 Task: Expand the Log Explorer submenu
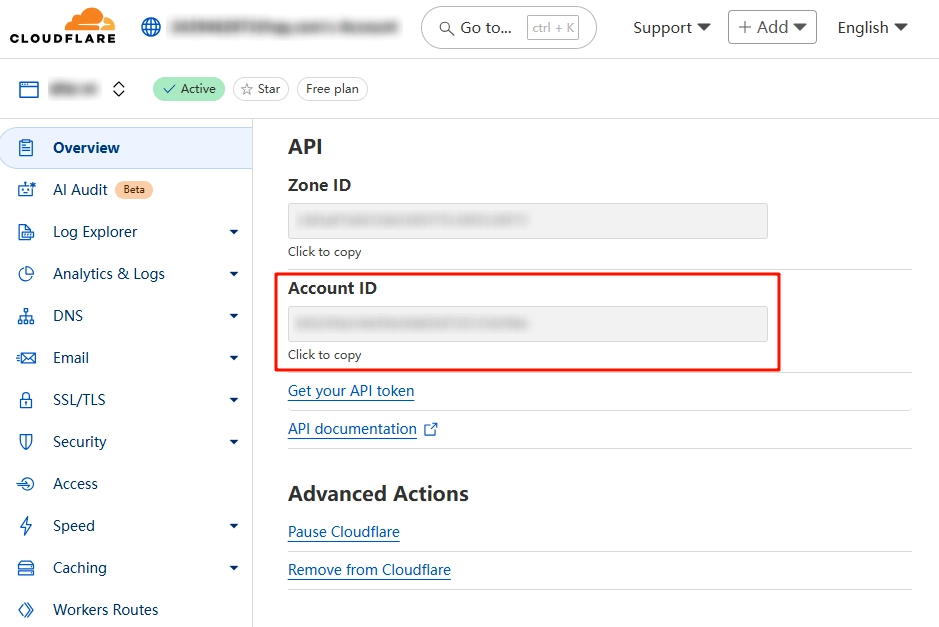(233, 232)
